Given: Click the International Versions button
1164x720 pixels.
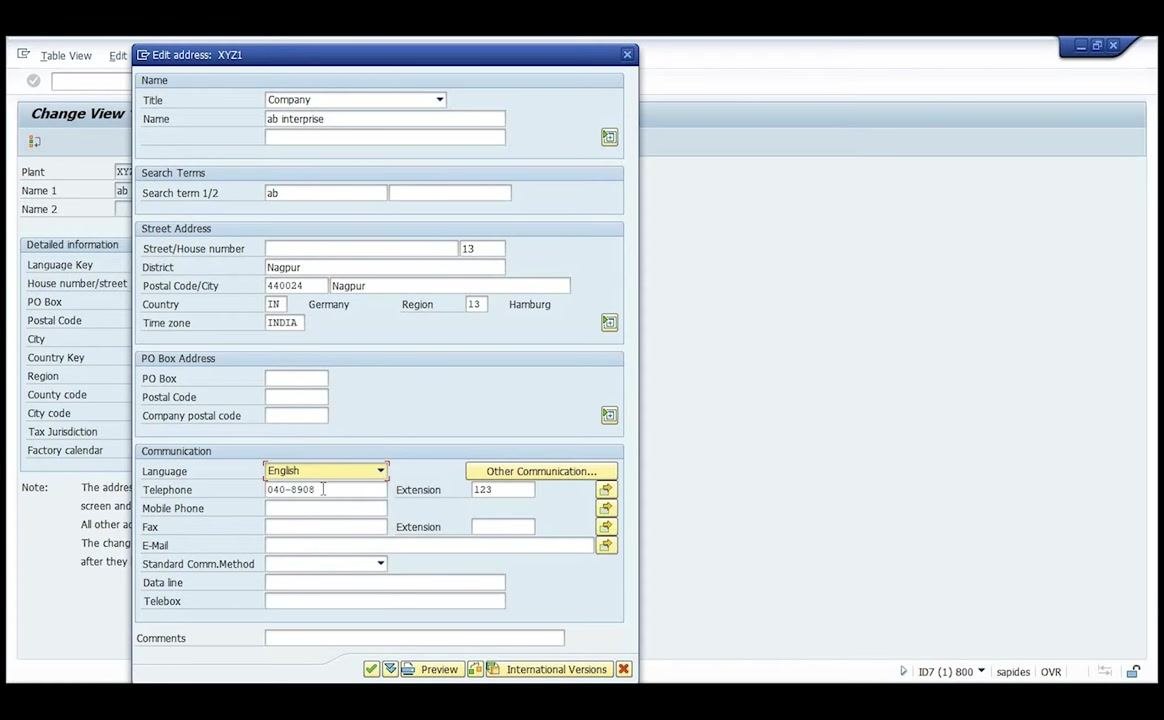Looking at the screenshot, I should (549, 670).
